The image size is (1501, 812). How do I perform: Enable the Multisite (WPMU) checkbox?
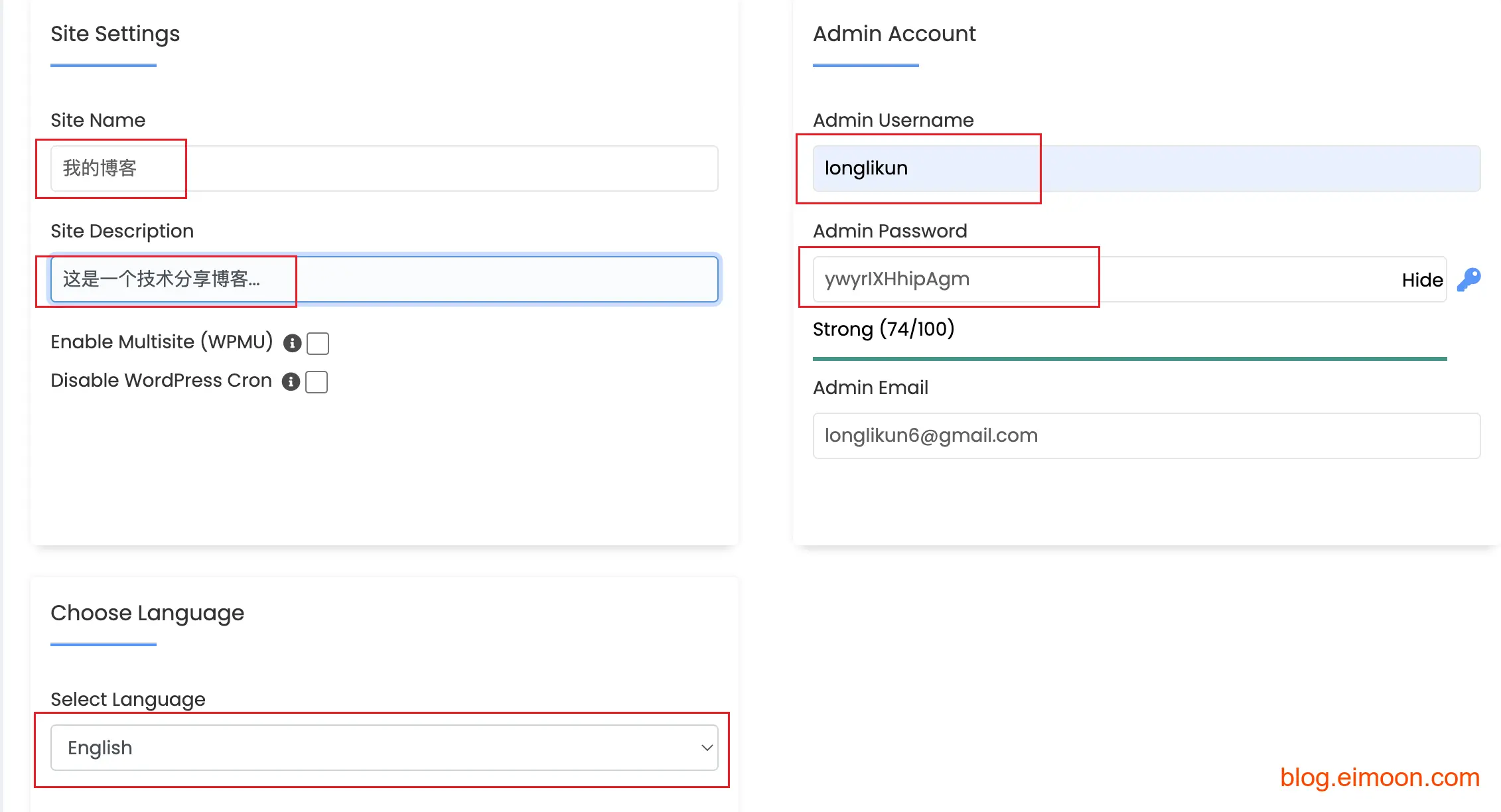pyautogui.click(x=318, y=344)
